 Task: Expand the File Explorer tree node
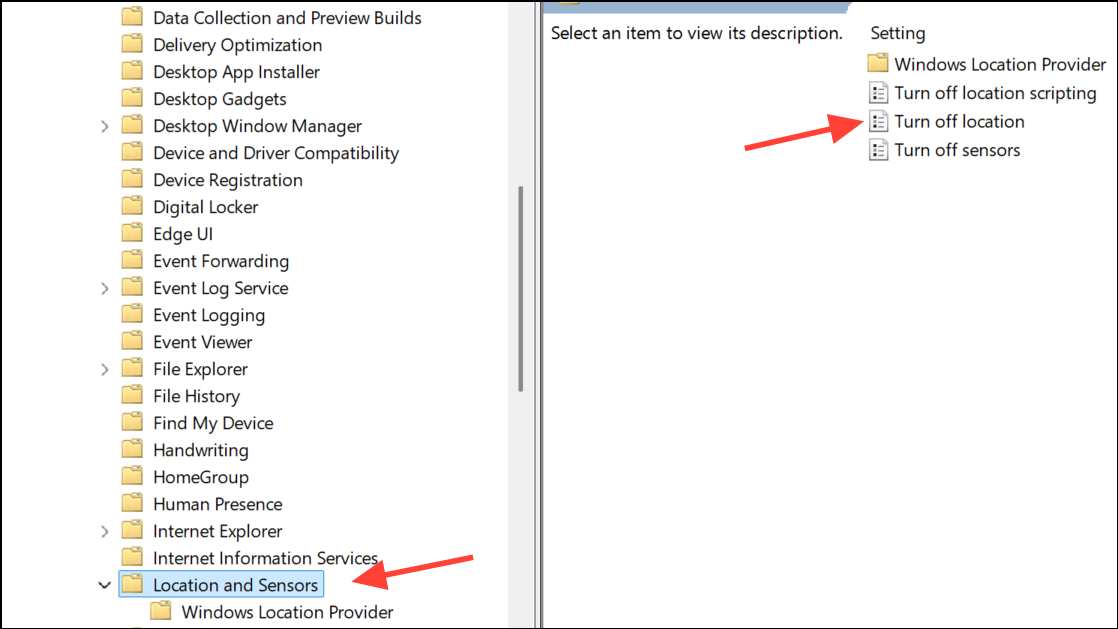tap(105, 369)
